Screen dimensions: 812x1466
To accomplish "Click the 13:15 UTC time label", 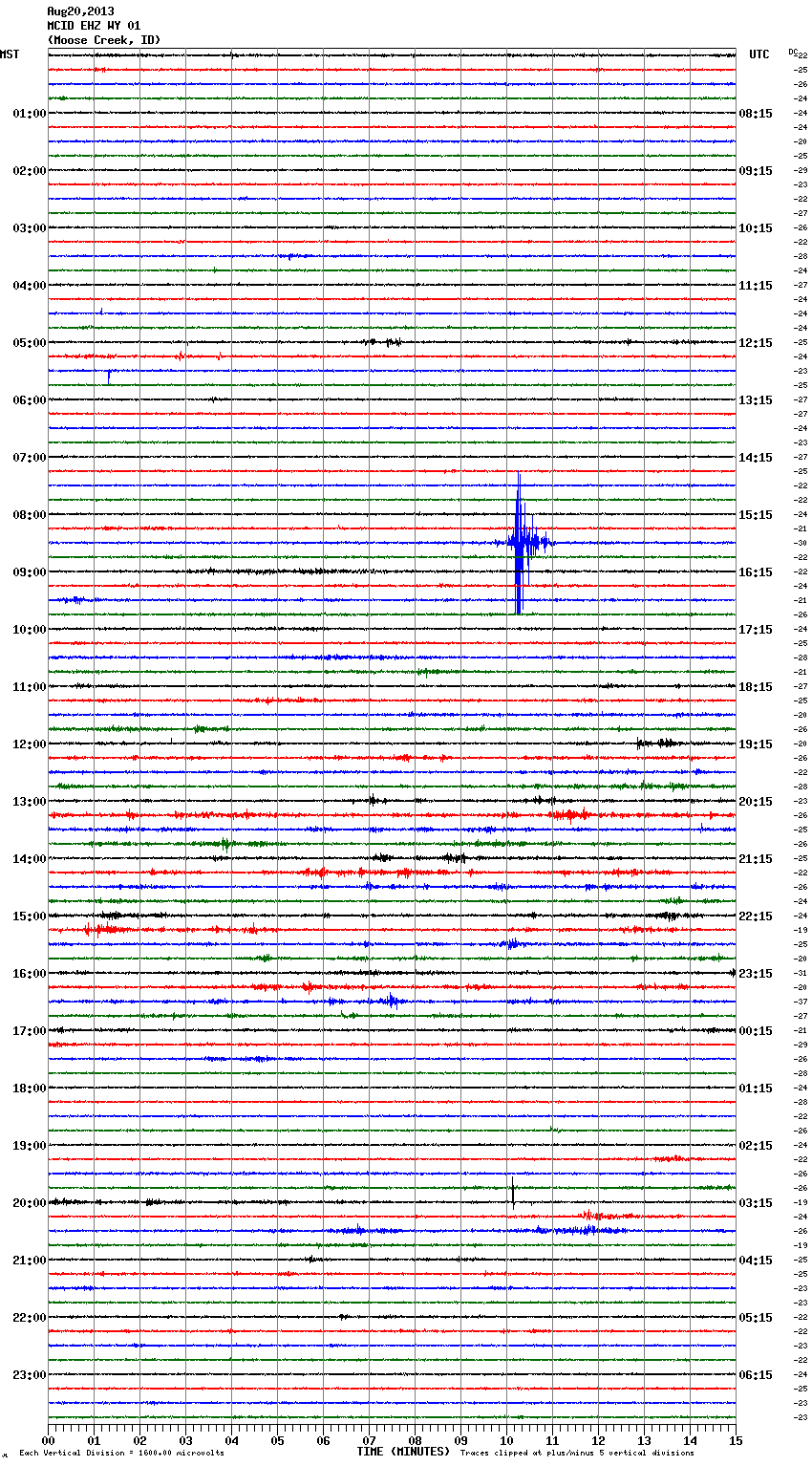I will [x=756, y=400].
